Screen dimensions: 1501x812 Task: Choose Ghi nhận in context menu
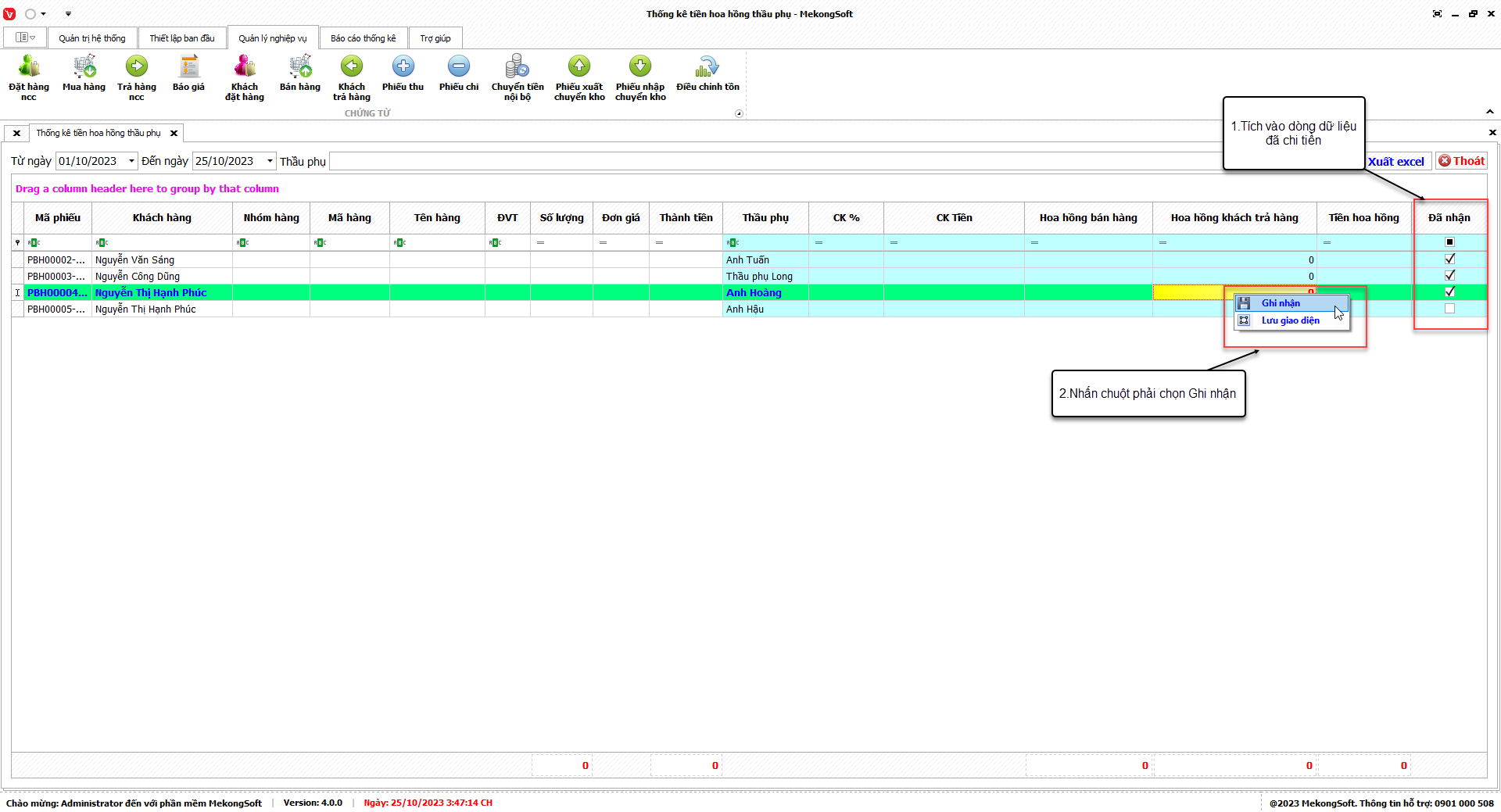1281,303
